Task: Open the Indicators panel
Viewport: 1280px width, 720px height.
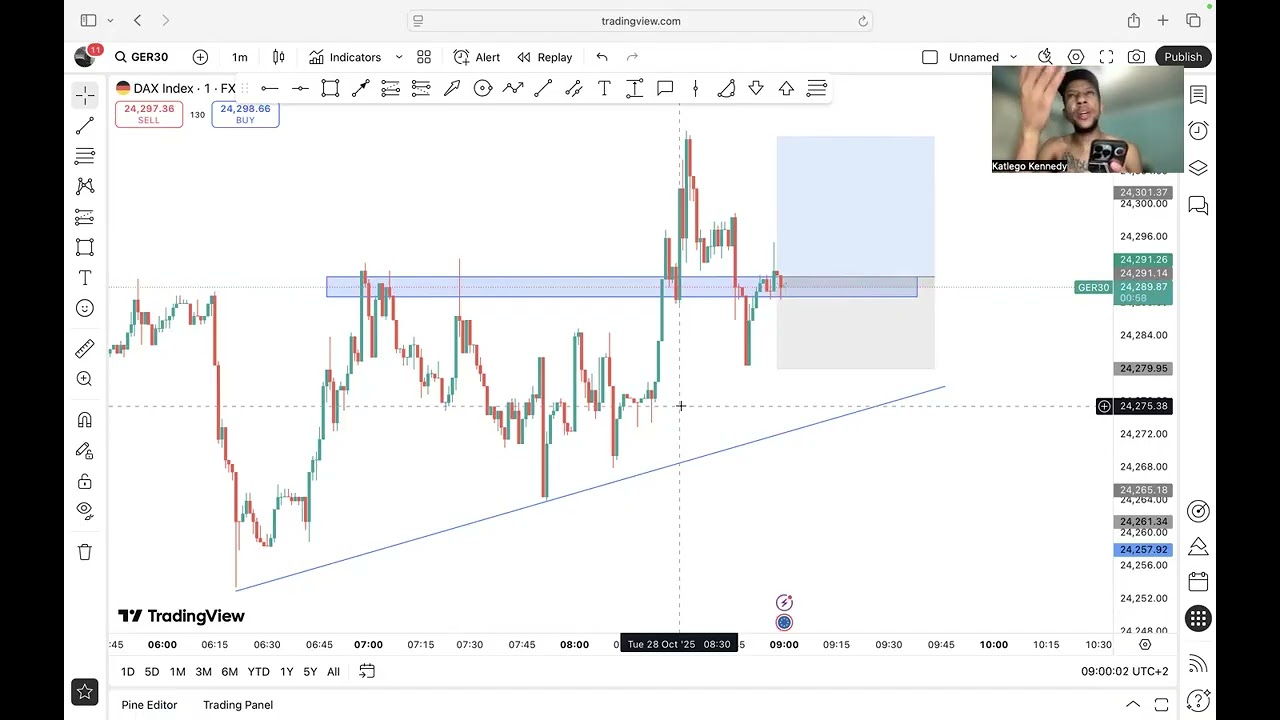Action: [345, 57]
